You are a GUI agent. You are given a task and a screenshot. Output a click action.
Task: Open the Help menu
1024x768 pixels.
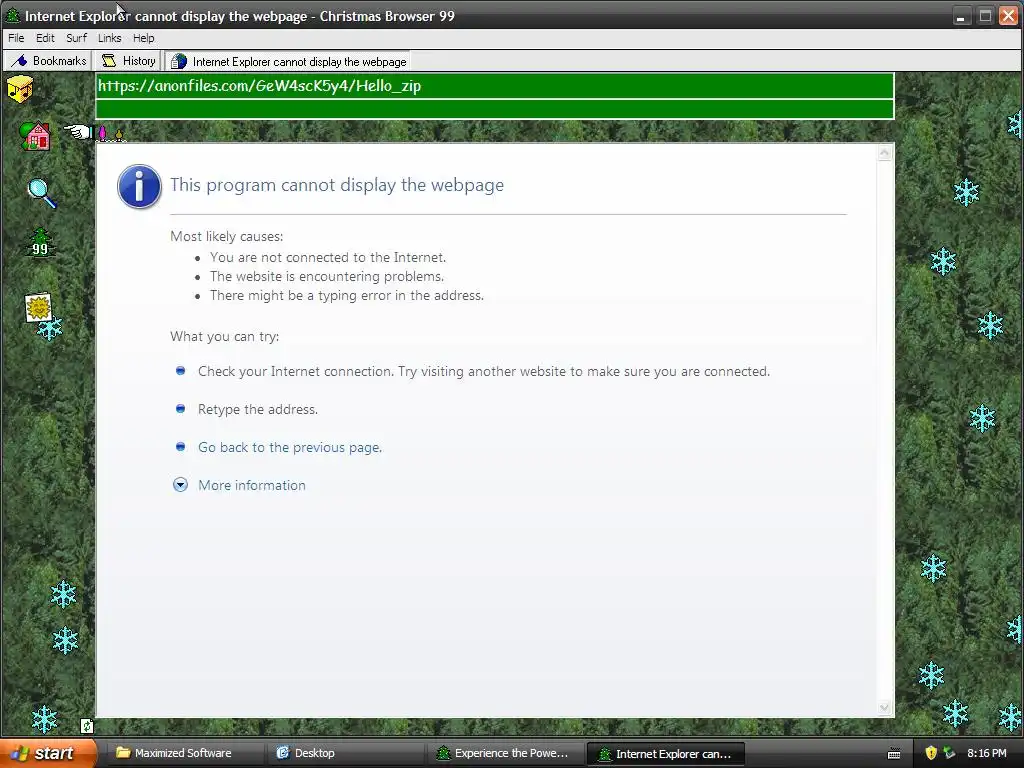pos(144,38)
